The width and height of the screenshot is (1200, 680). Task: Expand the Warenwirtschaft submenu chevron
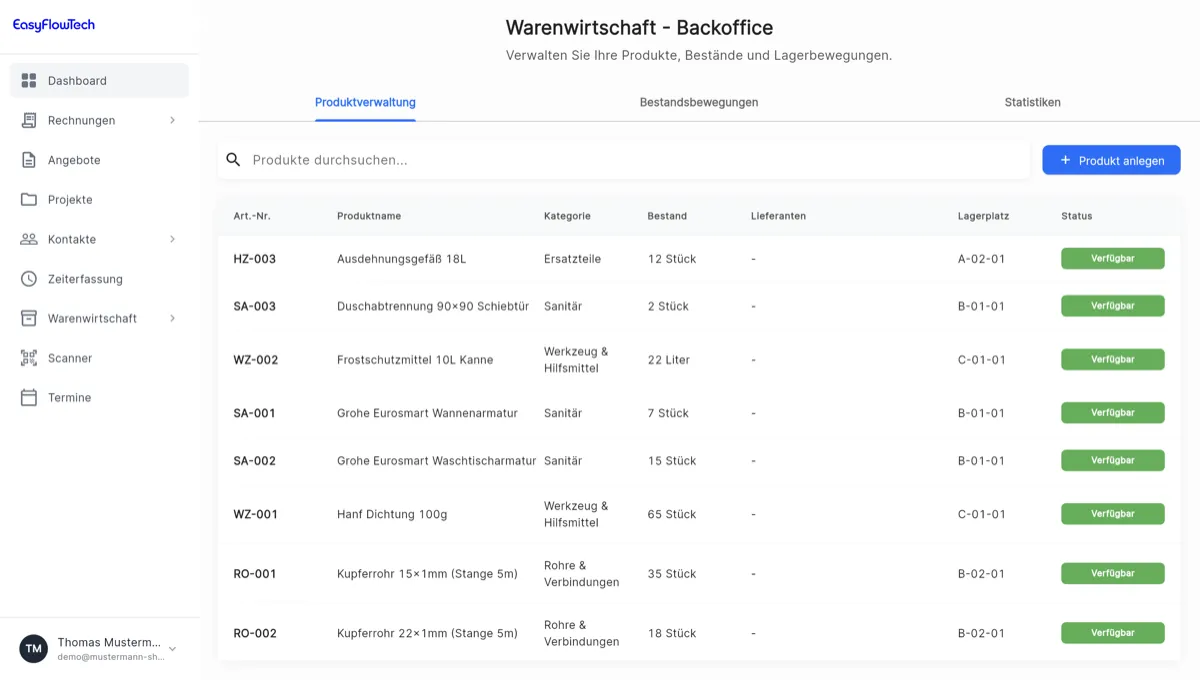171,318
